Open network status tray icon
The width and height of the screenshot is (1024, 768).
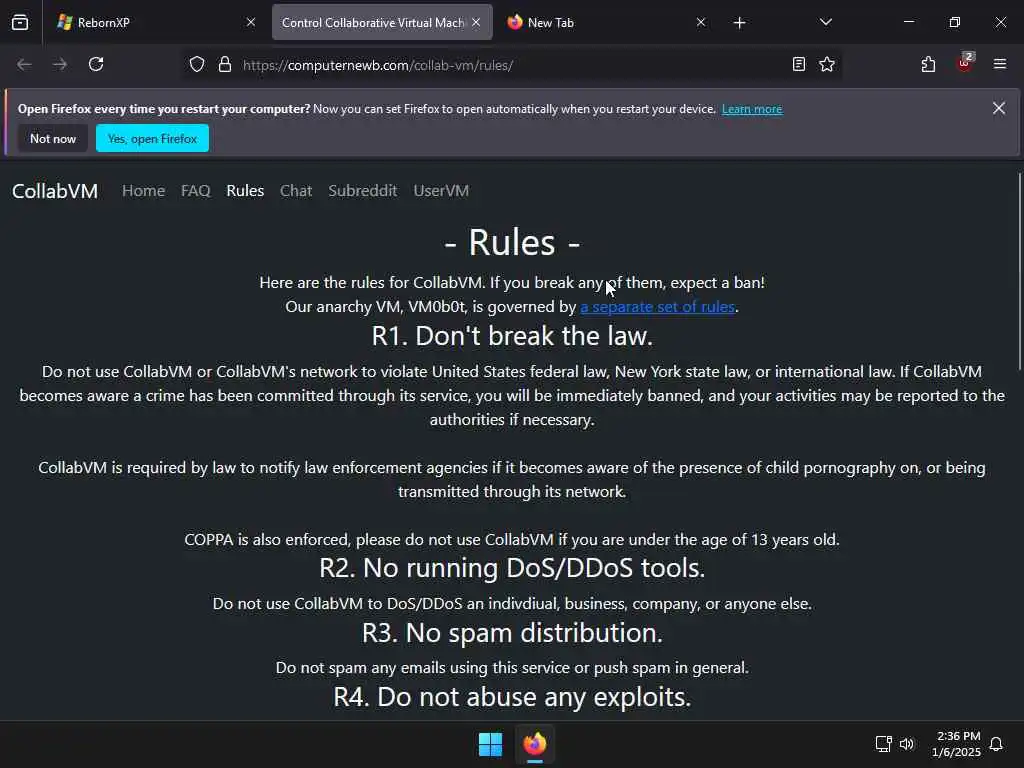tap(883, 744)
